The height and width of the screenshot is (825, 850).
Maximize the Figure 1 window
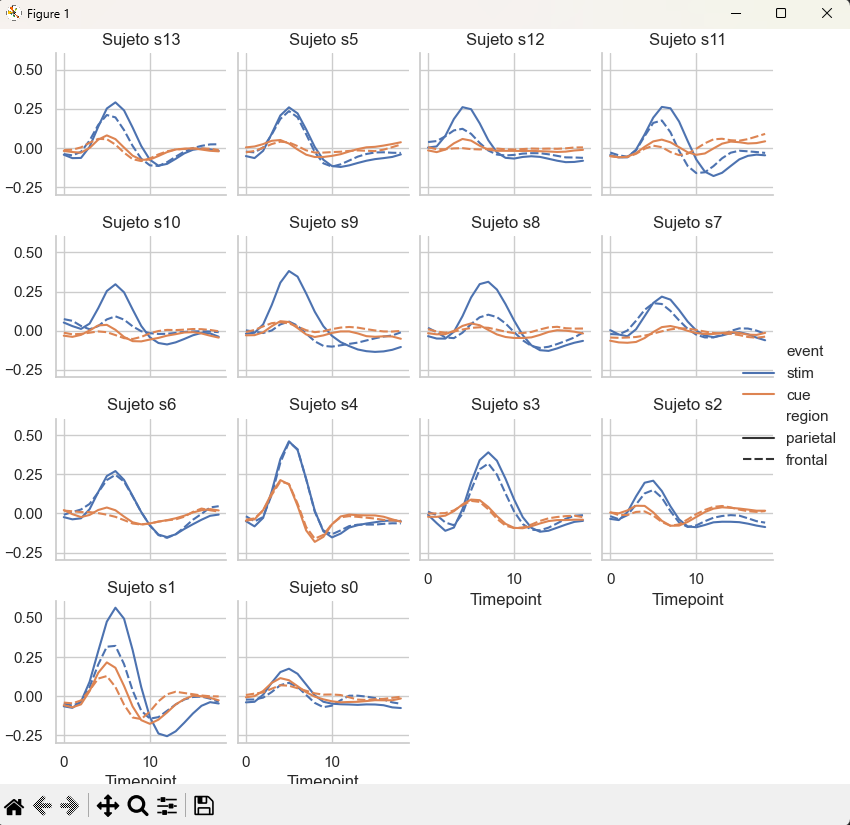tap(781, 13)
